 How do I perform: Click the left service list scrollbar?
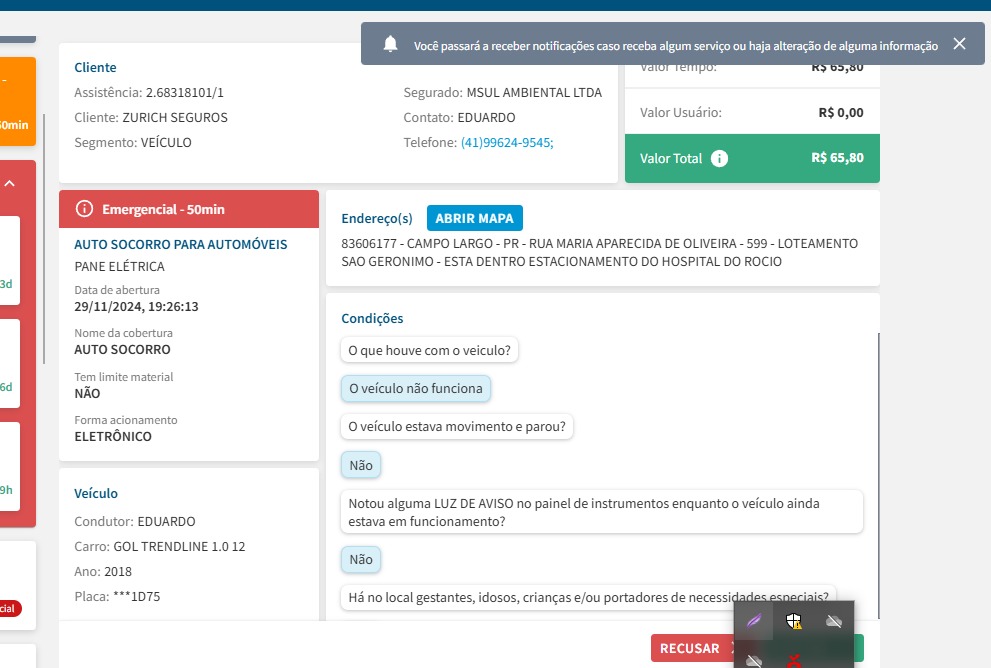click(44, 239)
